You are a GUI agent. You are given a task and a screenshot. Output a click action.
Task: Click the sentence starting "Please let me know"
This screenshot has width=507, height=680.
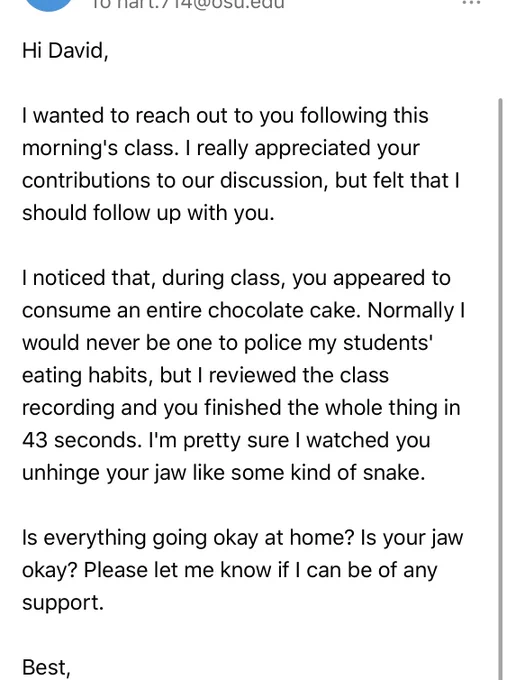pyautogui.click(x=260, y=570)
